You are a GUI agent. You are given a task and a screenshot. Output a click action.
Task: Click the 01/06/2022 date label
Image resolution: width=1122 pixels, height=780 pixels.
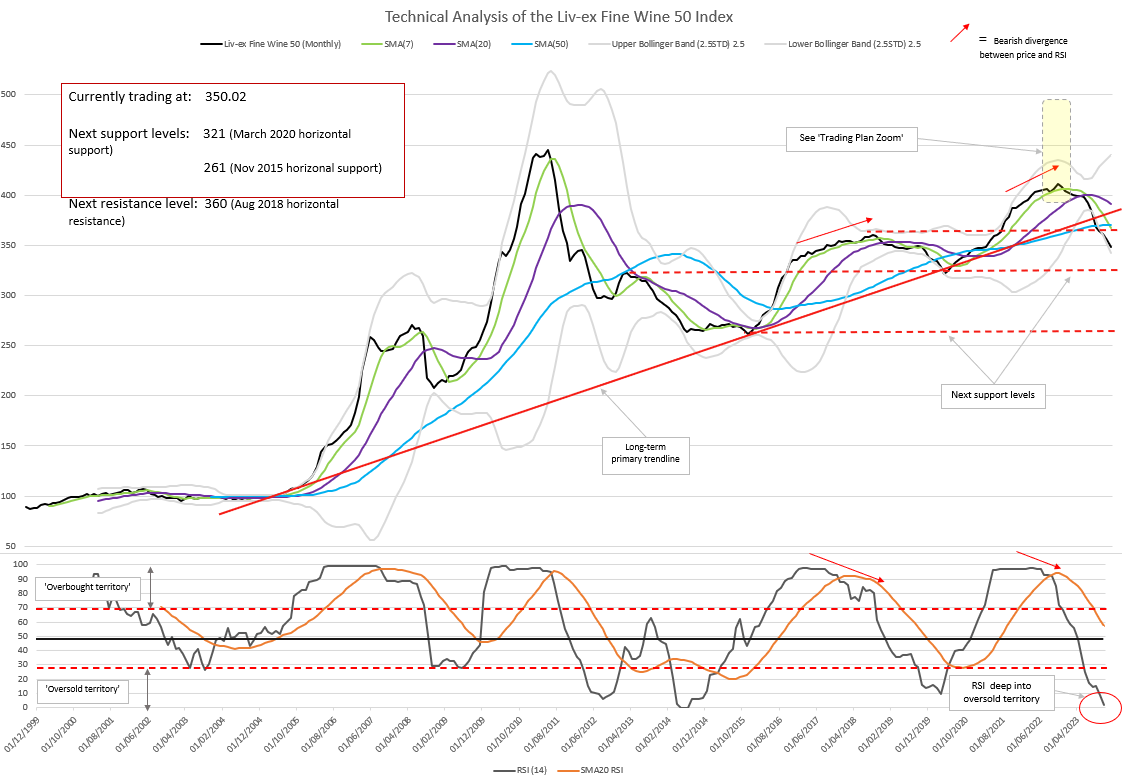1023,733
